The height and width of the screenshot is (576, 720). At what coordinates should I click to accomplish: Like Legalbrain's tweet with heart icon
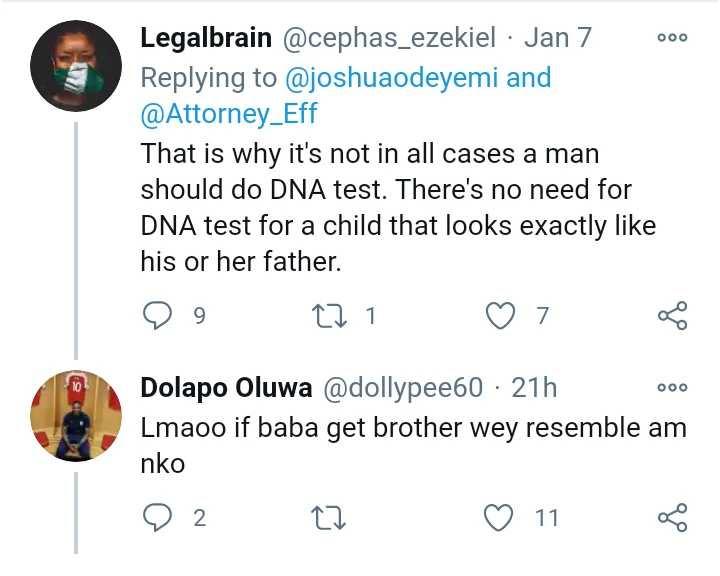(x=498, y=317)
